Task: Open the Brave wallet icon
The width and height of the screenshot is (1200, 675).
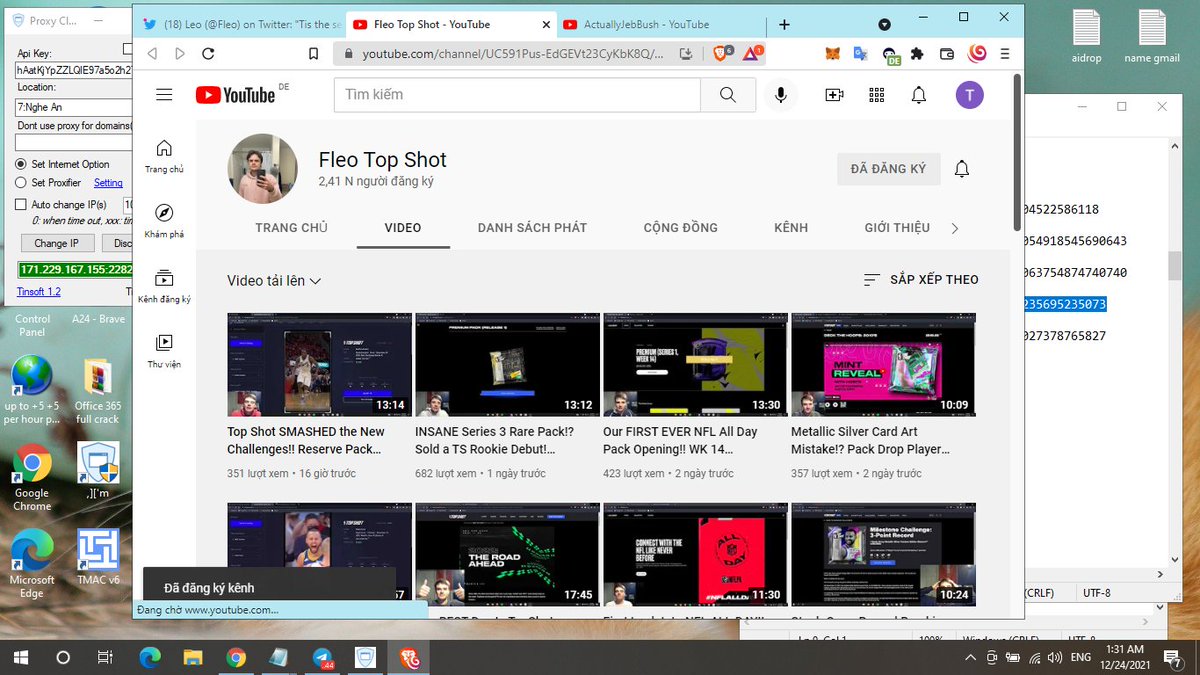Action: (x=949, y=54)
